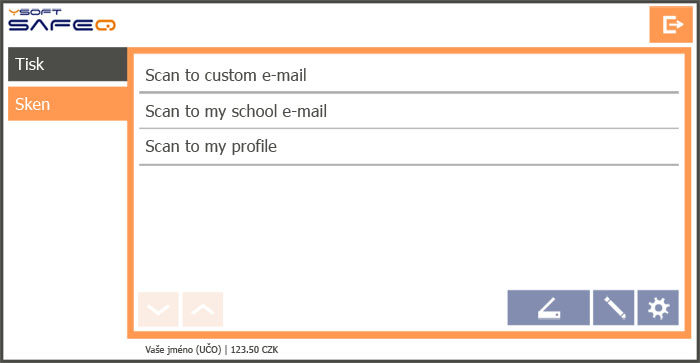Select the Sken tab

point(67,104)
